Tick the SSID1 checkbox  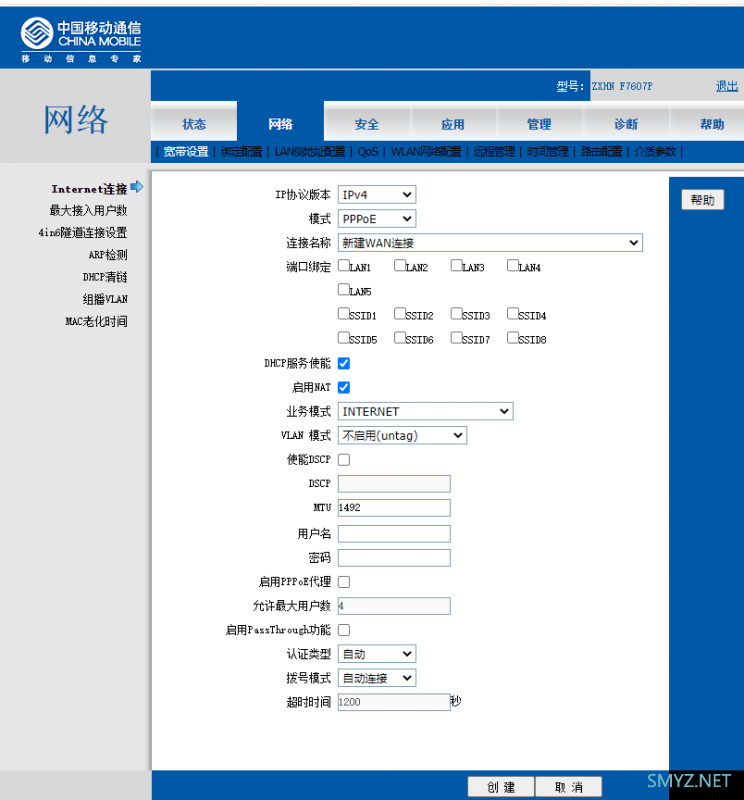[x=344, y=313]
